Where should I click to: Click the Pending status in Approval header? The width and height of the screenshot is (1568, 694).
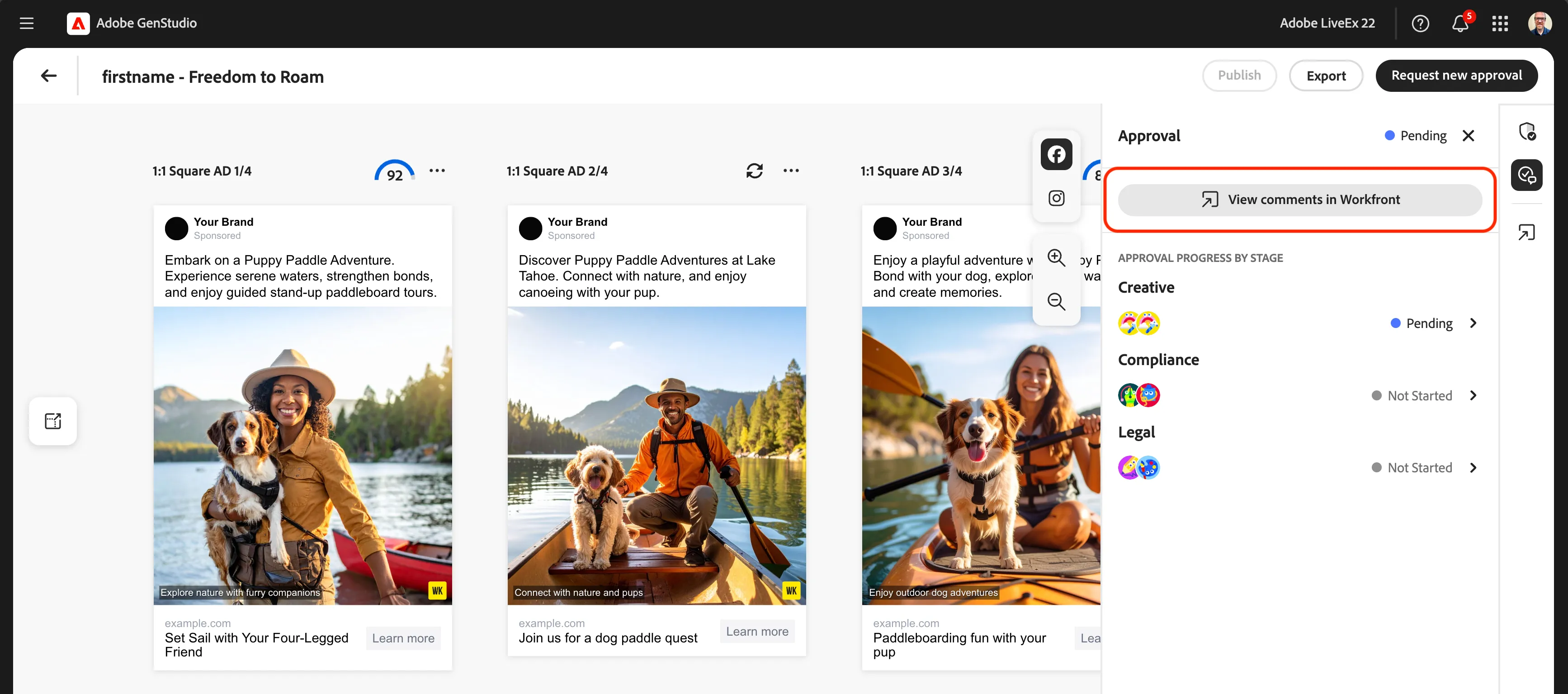pyautogui.click(x=1416, y=135)
